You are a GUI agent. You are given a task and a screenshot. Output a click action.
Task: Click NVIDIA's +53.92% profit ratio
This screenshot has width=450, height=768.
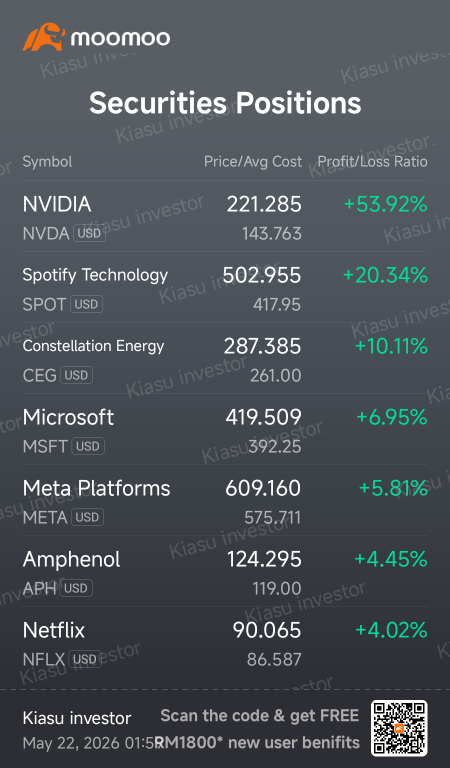[386, 204]
